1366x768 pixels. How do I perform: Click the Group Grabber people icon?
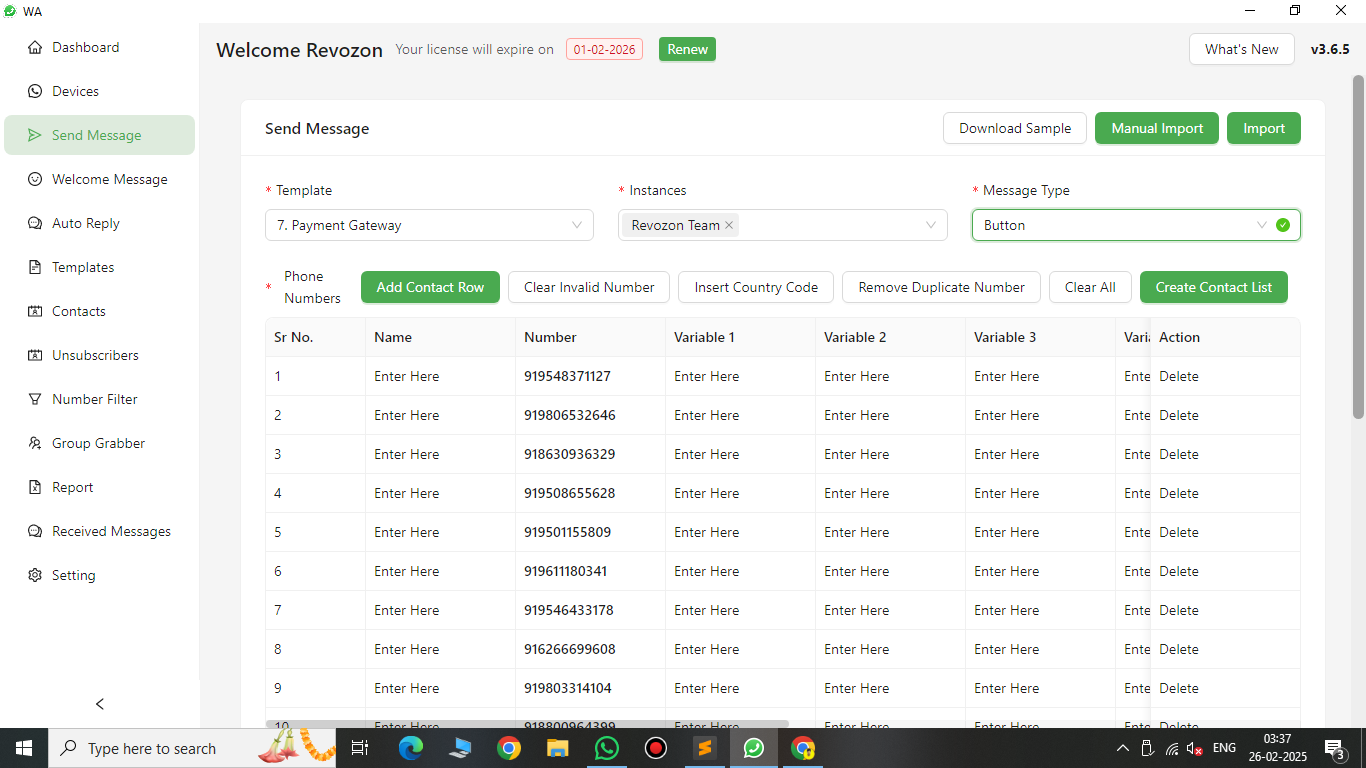pyautogui.click(x=35, y=443)
